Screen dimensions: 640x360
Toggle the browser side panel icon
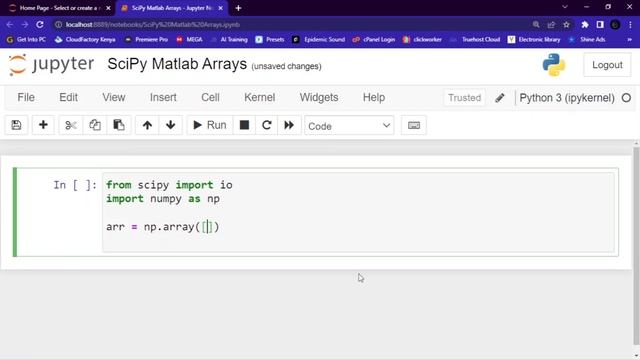click(600, 24)
